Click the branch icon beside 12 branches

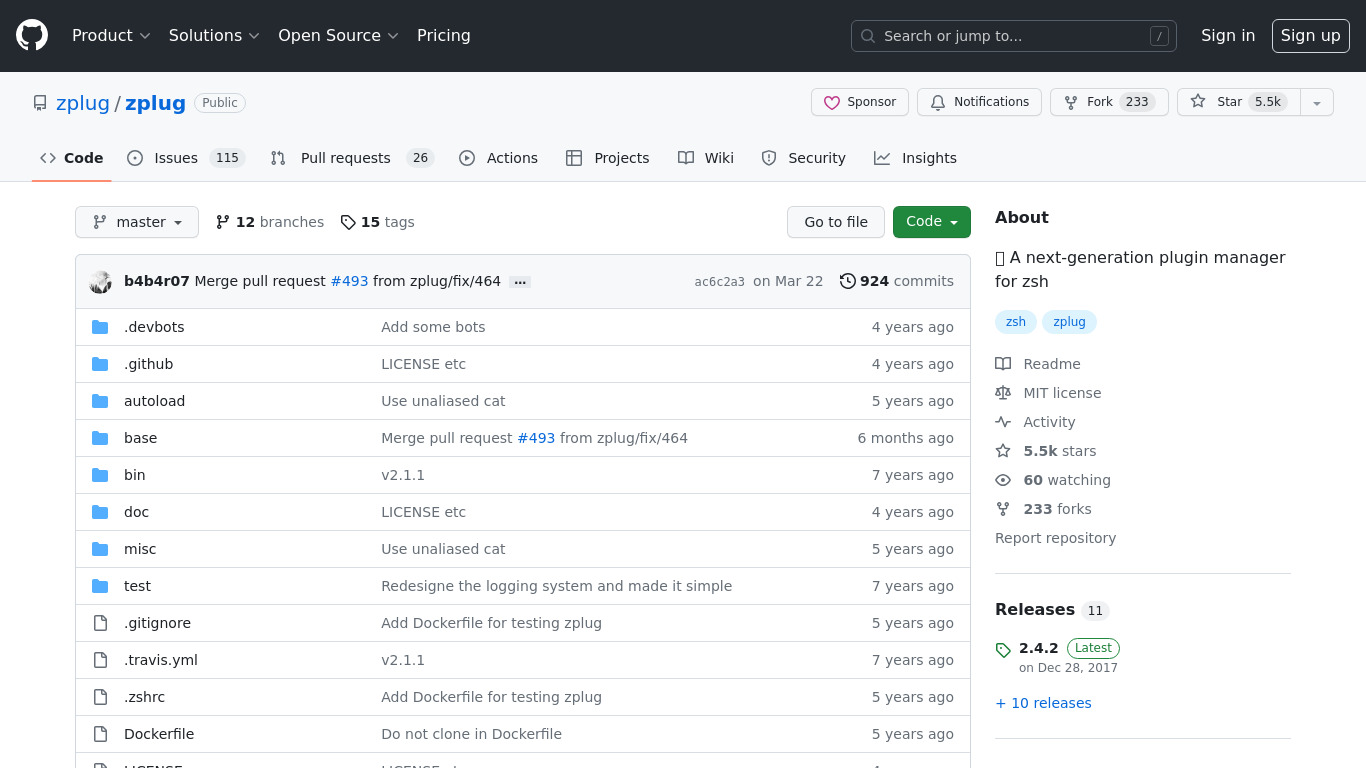pos(223,222)
